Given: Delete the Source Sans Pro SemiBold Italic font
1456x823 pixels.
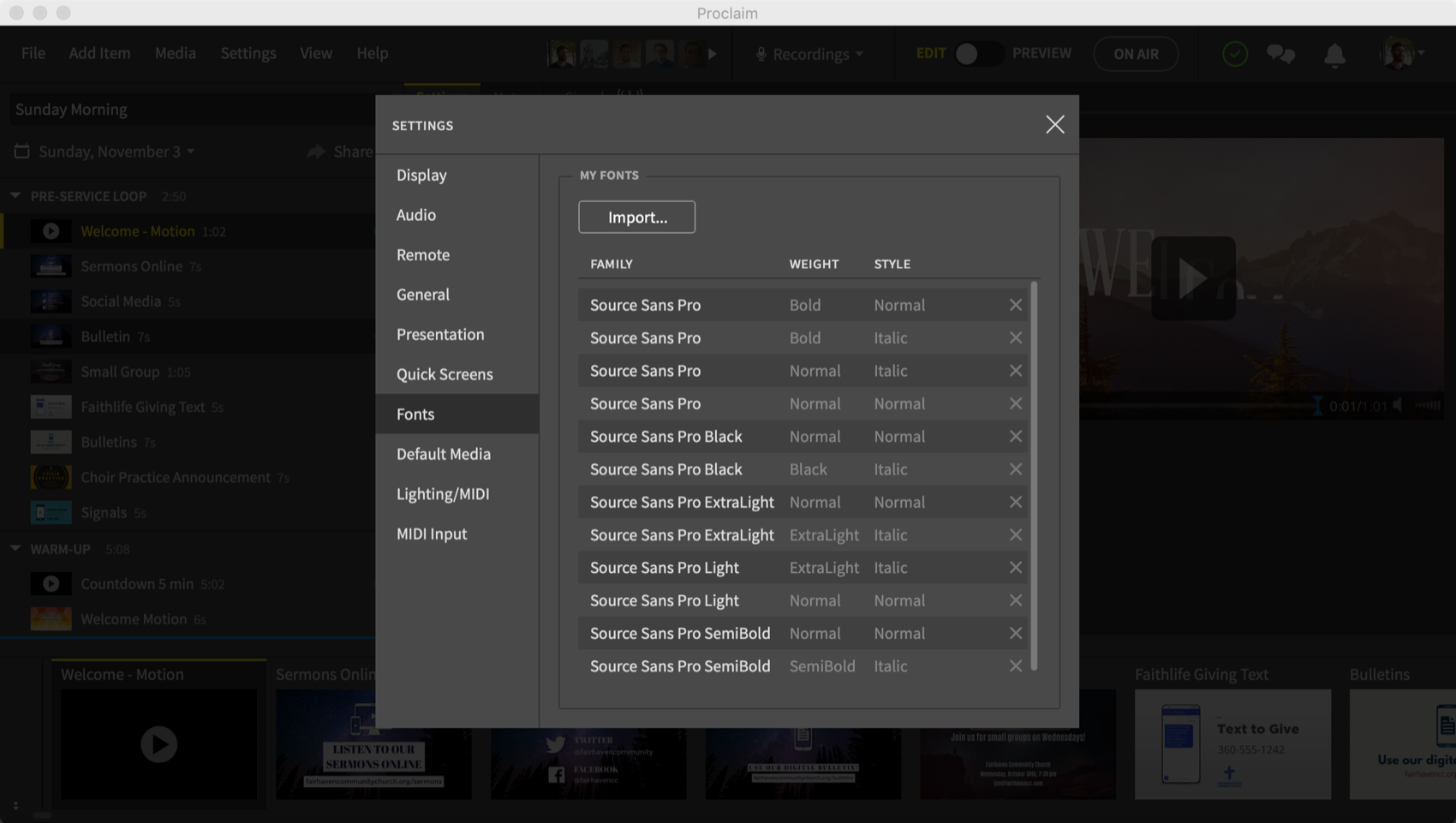Looking at the screenshot, I should click(1015, 666).
